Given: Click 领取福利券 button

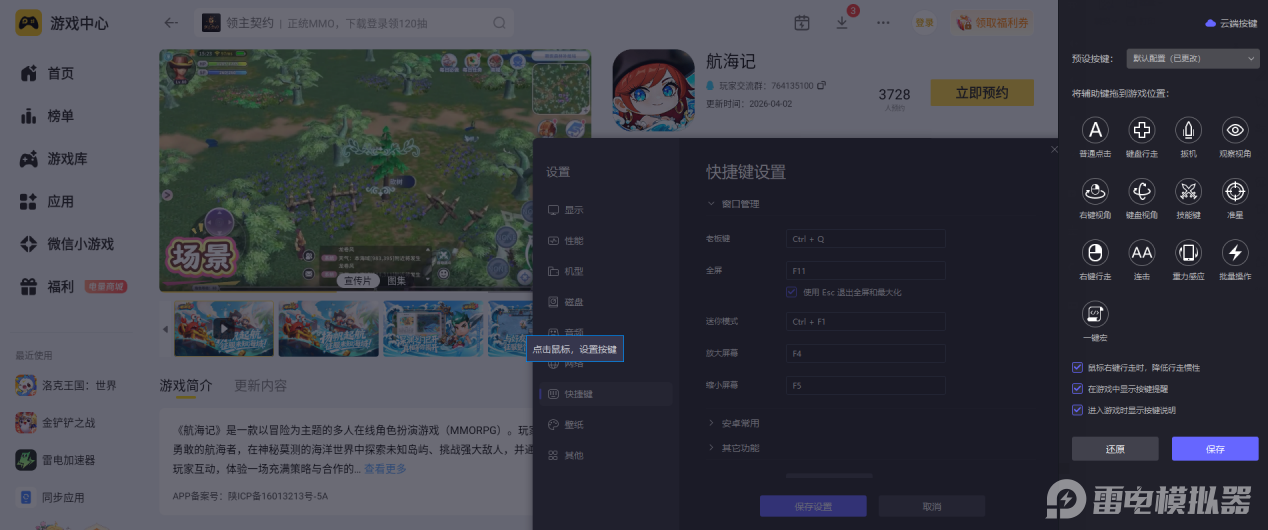Looking at the screenshot, I should coord(992,22).
